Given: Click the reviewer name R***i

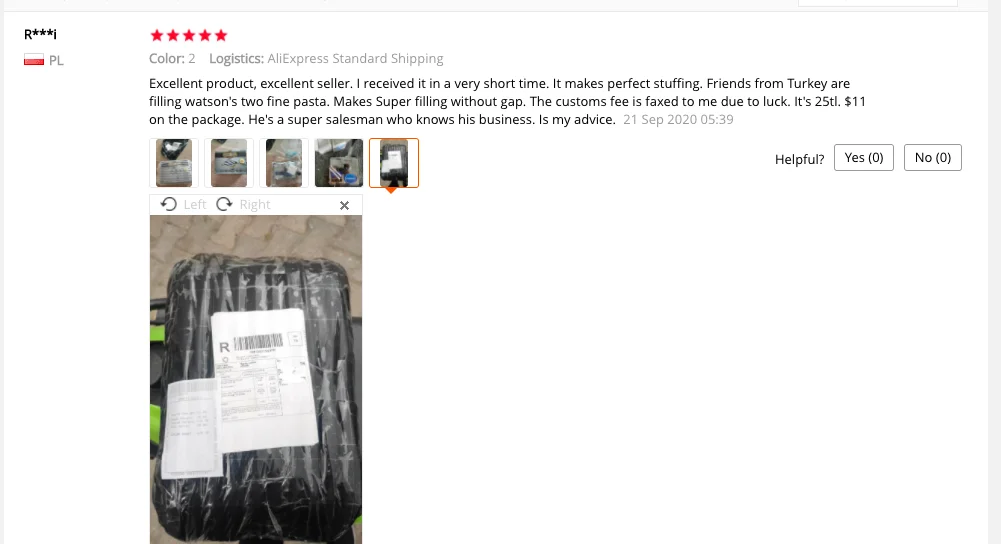Looking at the screenshot, I should [x=40, y=34].
